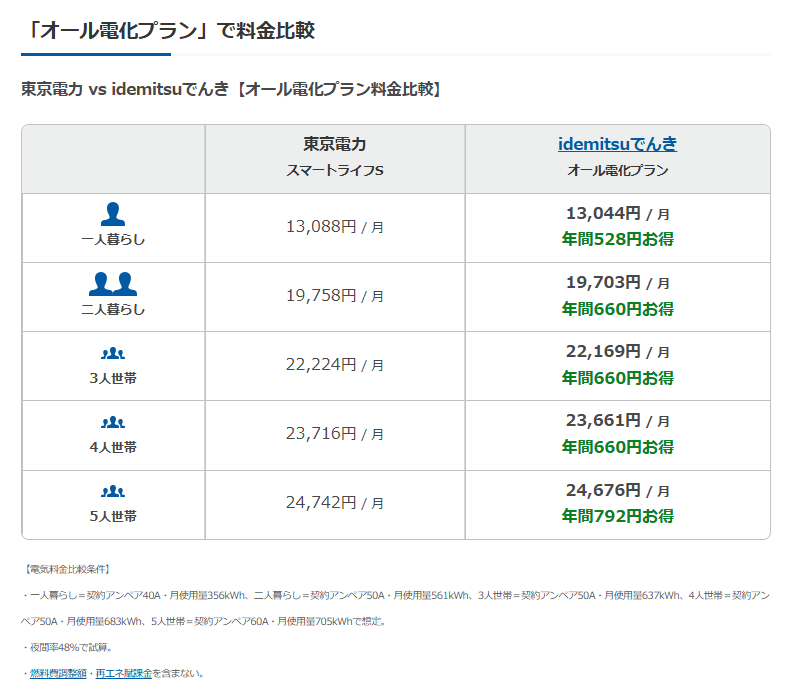795x692 pixels.
Task: Click the group icon above 3人世帯
Action: pyautogui.click(x=113, y=353)
